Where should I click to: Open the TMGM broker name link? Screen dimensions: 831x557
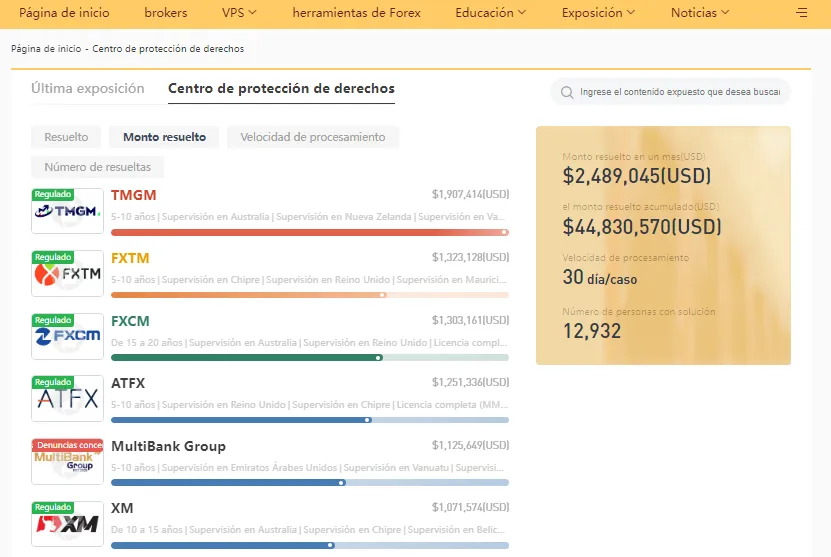tap(134, 195)
